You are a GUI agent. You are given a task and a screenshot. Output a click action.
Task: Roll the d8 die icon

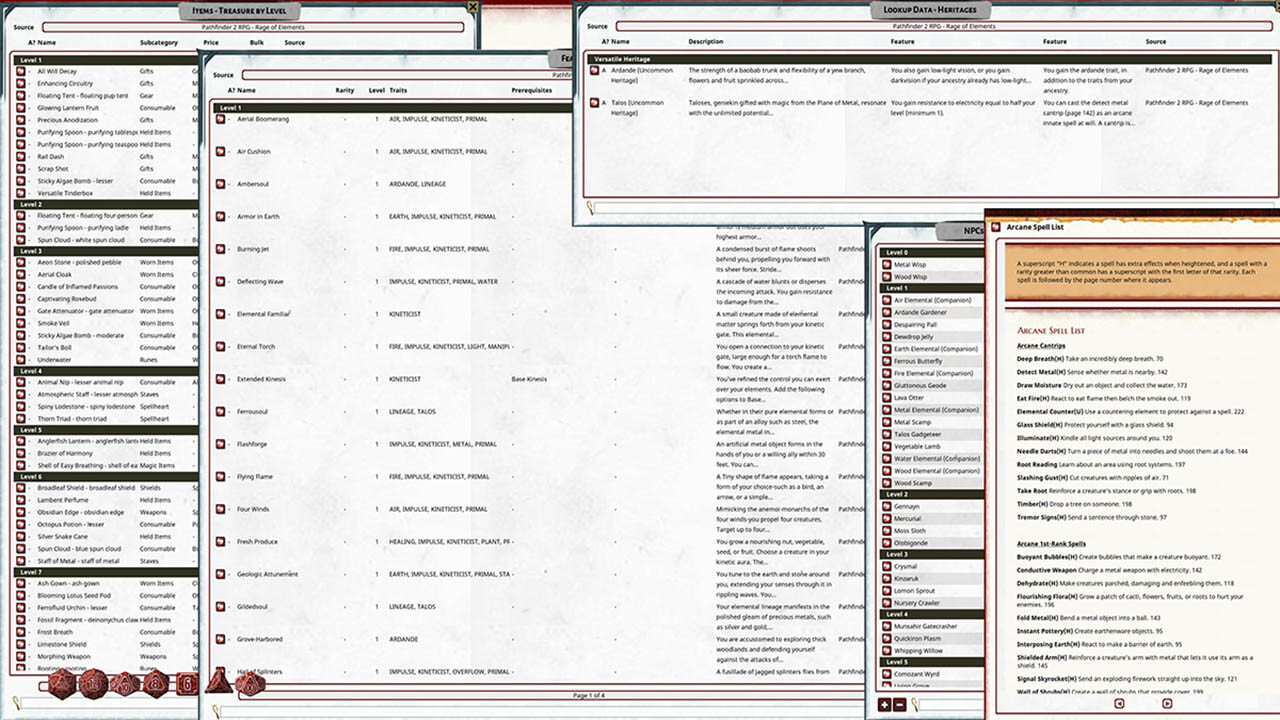click(x=155, y=684)
